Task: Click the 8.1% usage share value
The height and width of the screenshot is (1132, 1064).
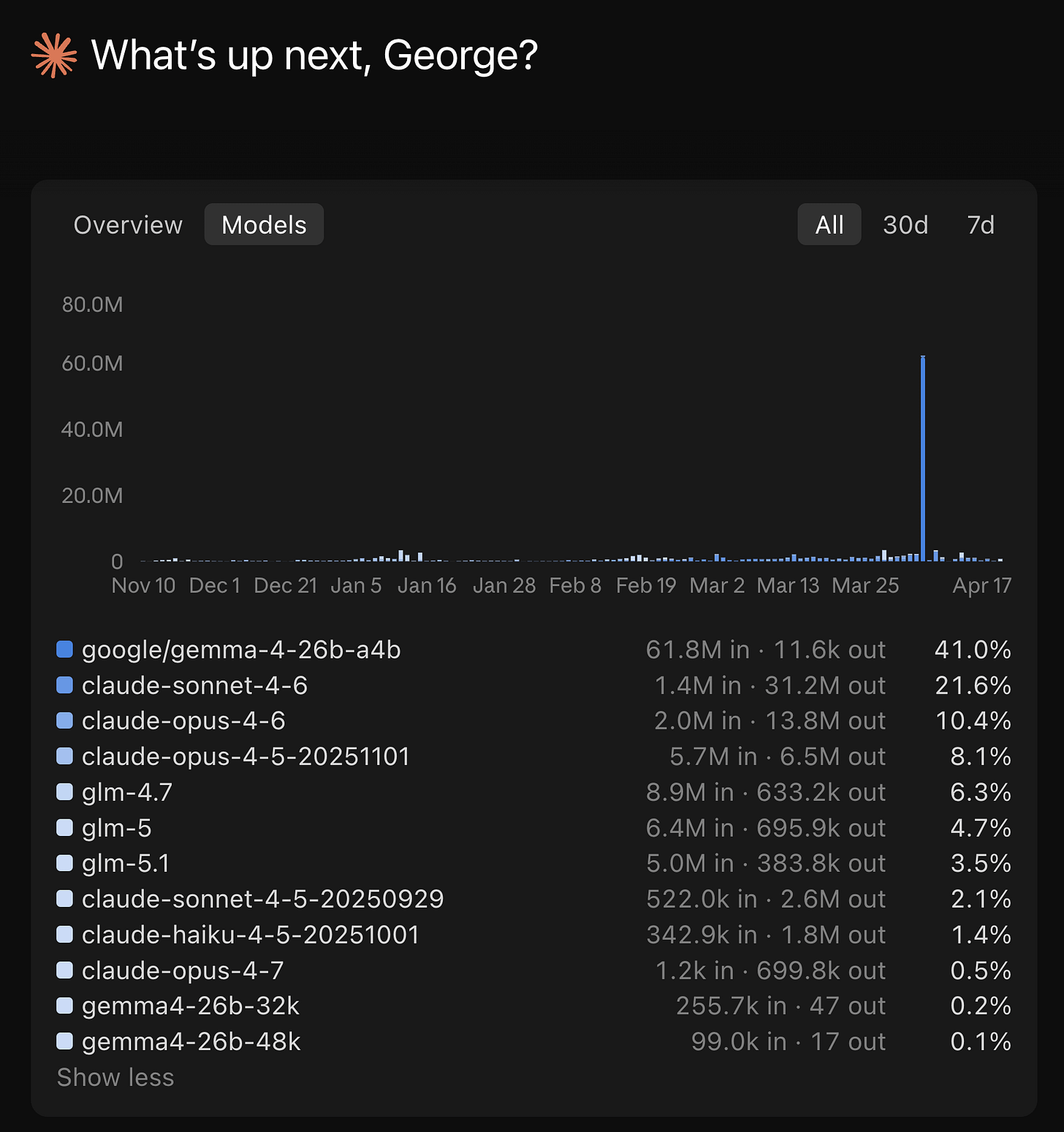Action: [x=981, y=756]
